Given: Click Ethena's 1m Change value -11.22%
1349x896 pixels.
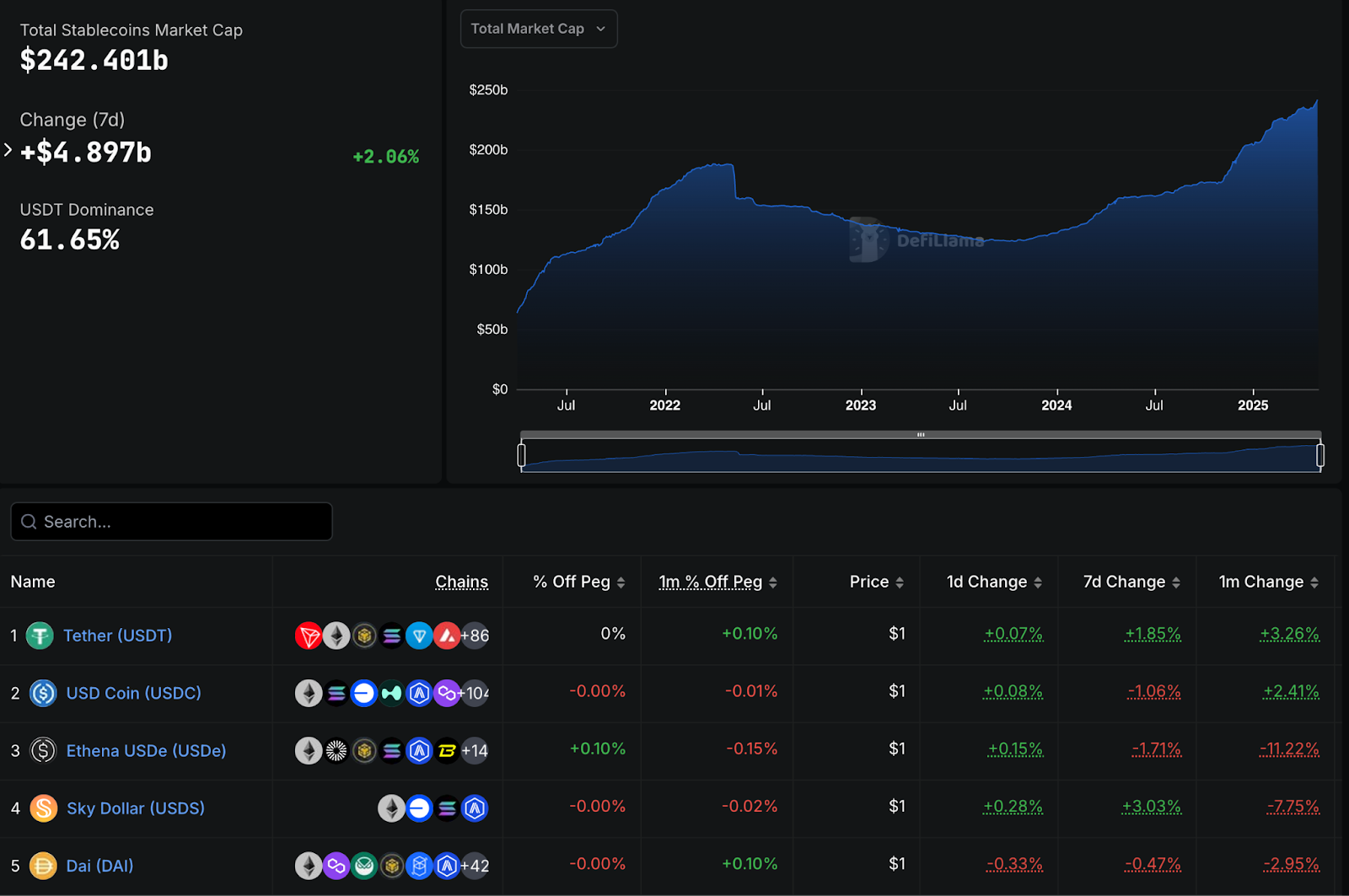Looking at the screenshot, I should pos(1289,748).
